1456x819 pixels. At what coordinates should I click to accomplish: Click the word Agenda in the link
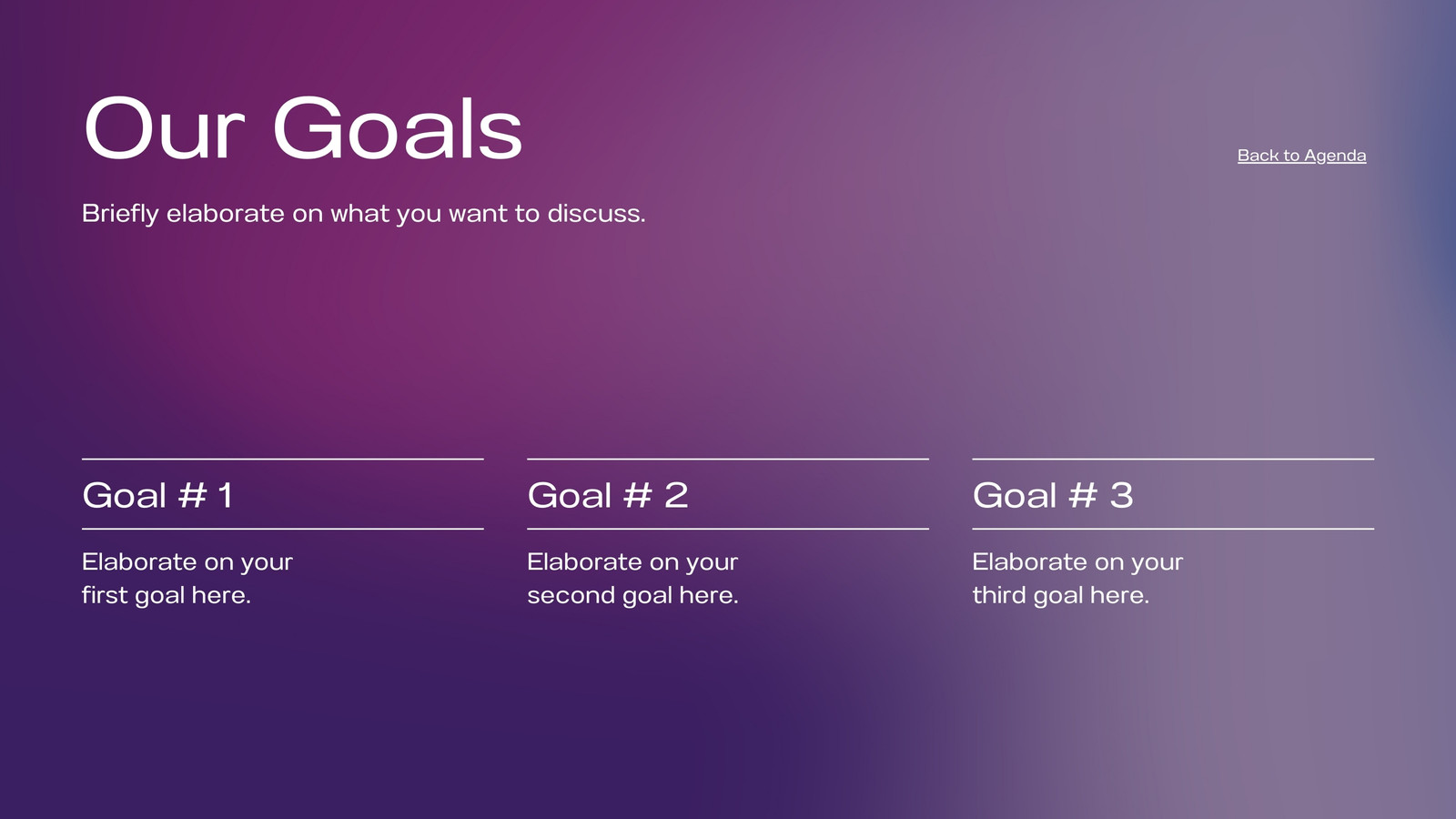click(1335, 157)
